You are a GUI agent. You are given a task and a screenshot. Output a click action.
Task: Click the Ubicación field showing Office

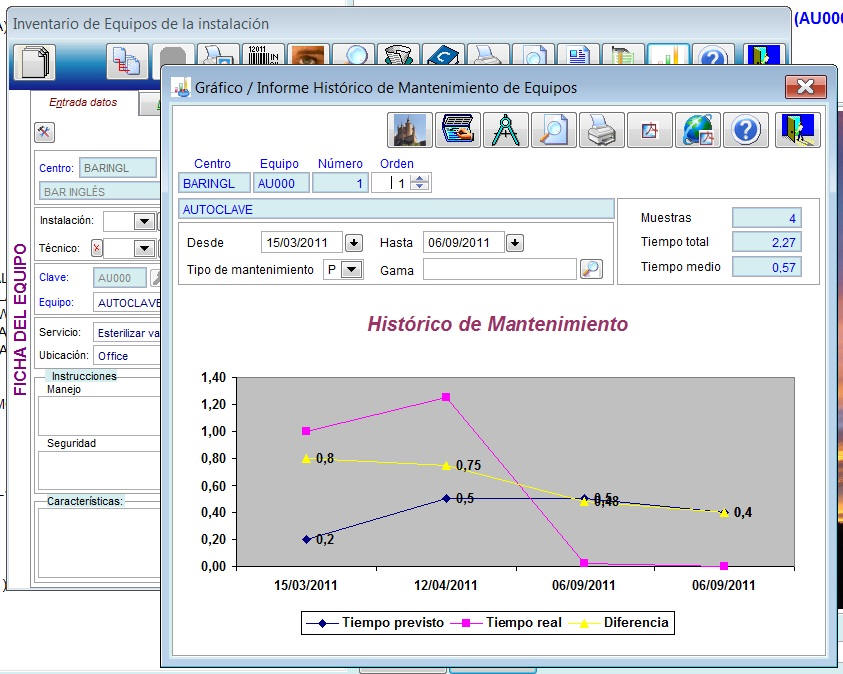pos(127,356)
